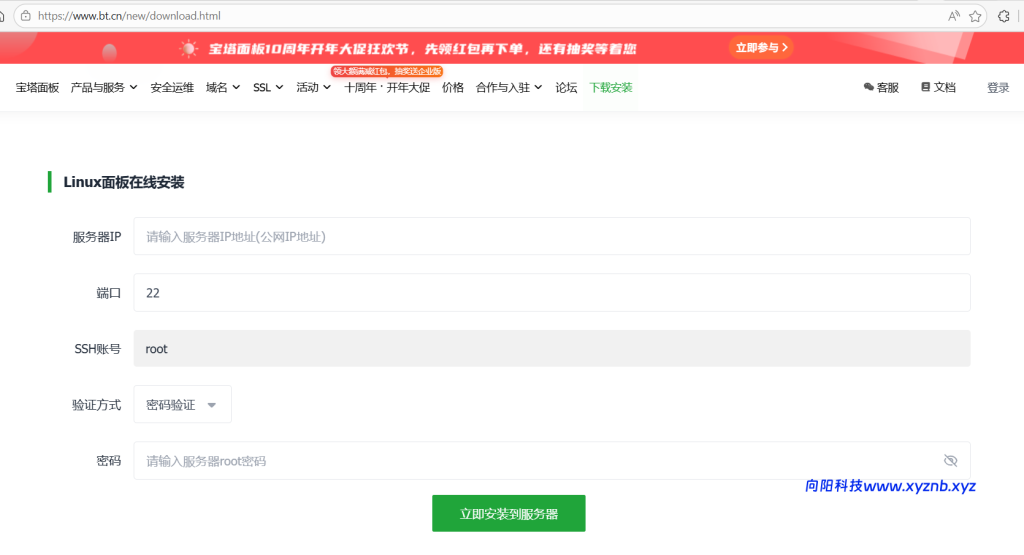This screenshot has width=1024, height=555.
Task: Select 下载安装 nav item
Action: tap(611, 87)
